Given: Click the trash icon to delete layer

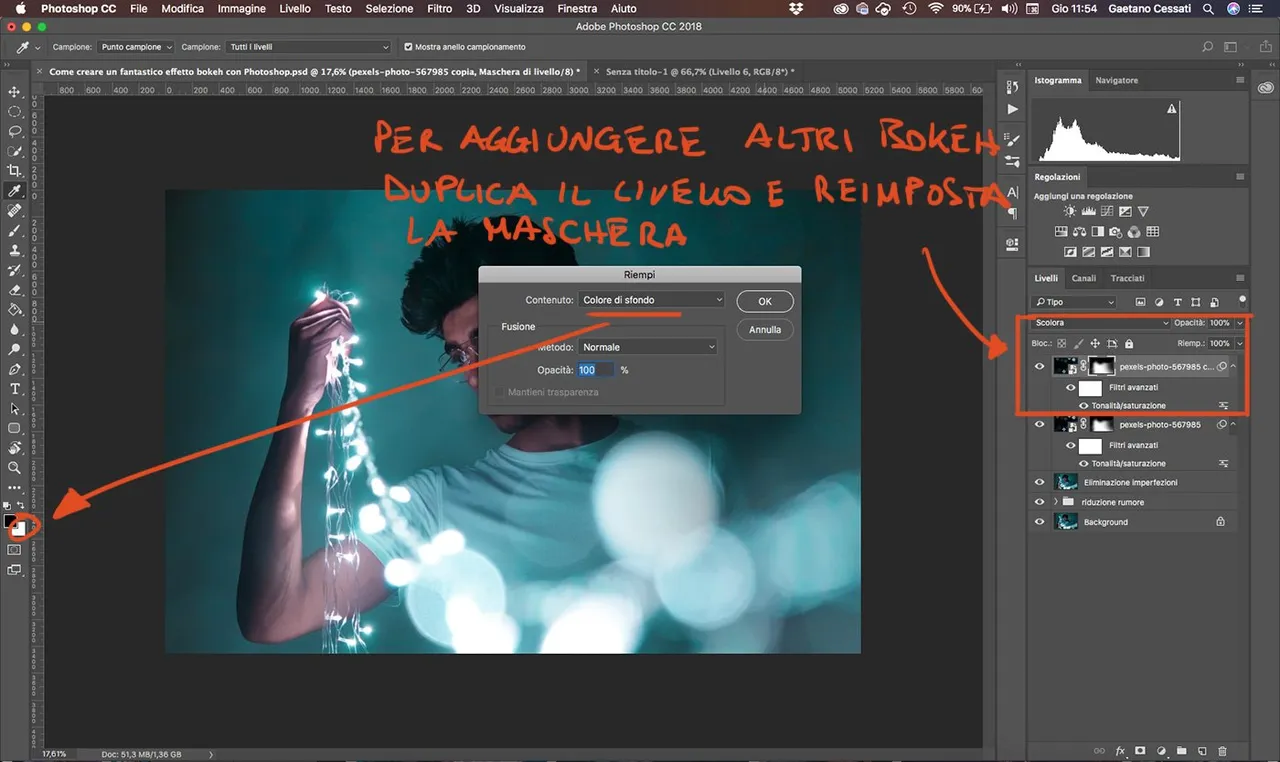Looking at the screenshot, I should pos(1222,750).
